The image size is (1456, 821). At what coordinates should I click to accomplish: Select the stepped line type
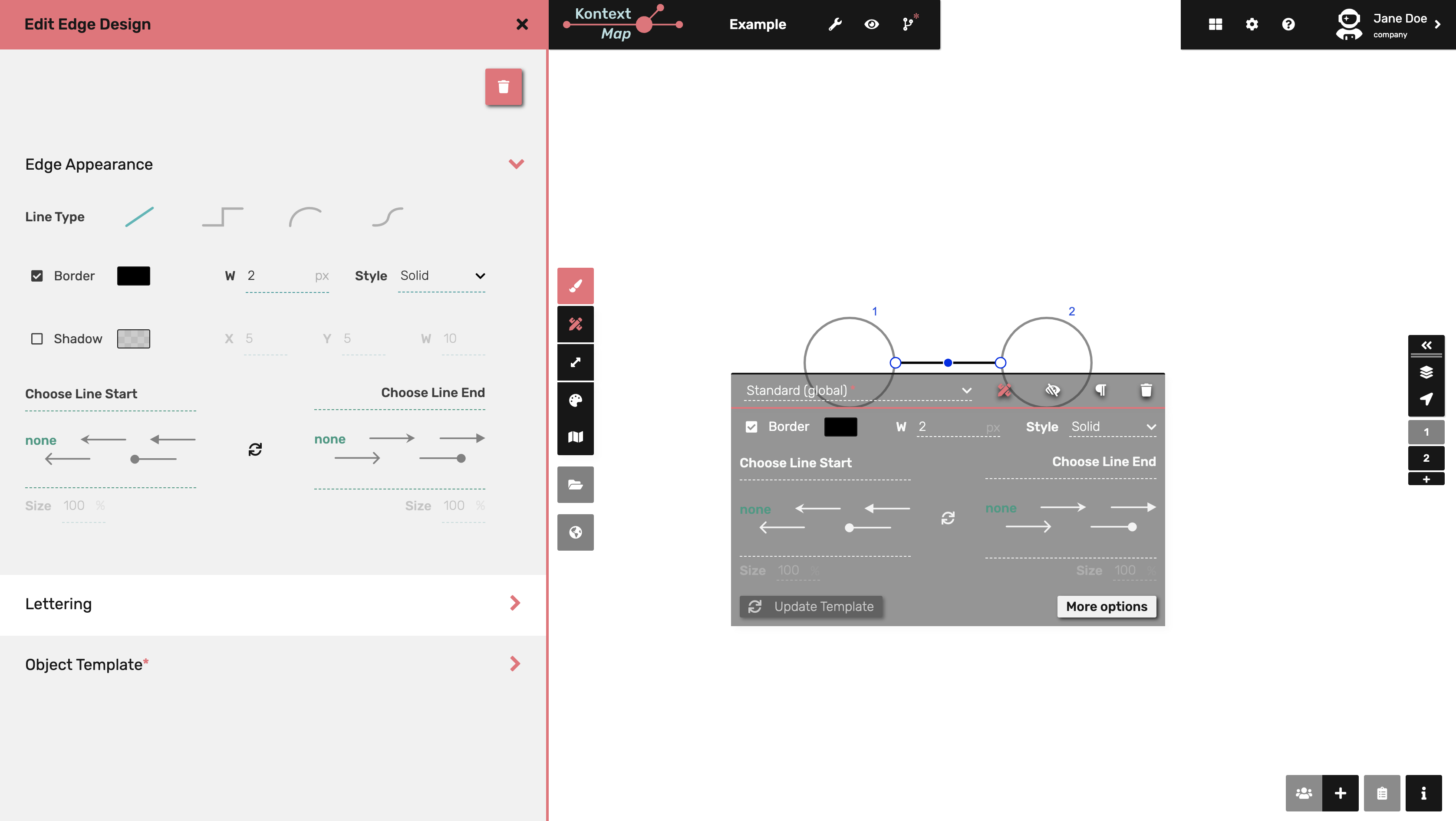tap(223, 217)
